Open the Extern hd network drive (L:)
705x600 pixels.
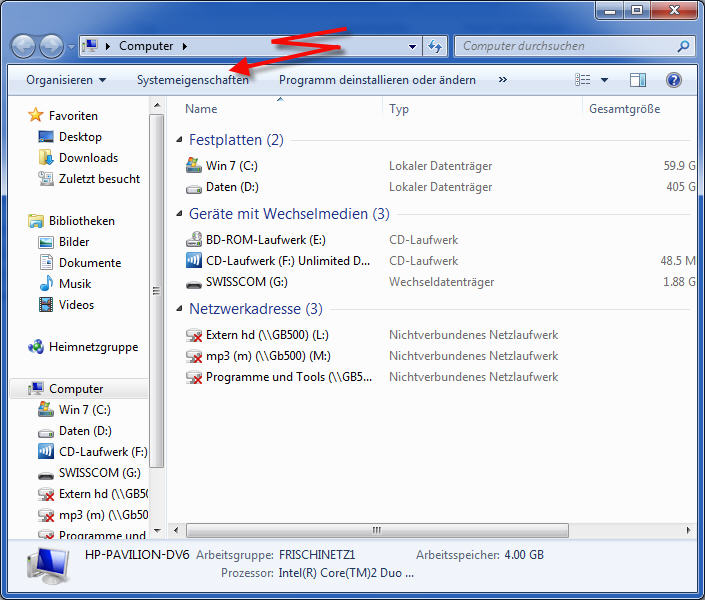[x=267, y=335]
